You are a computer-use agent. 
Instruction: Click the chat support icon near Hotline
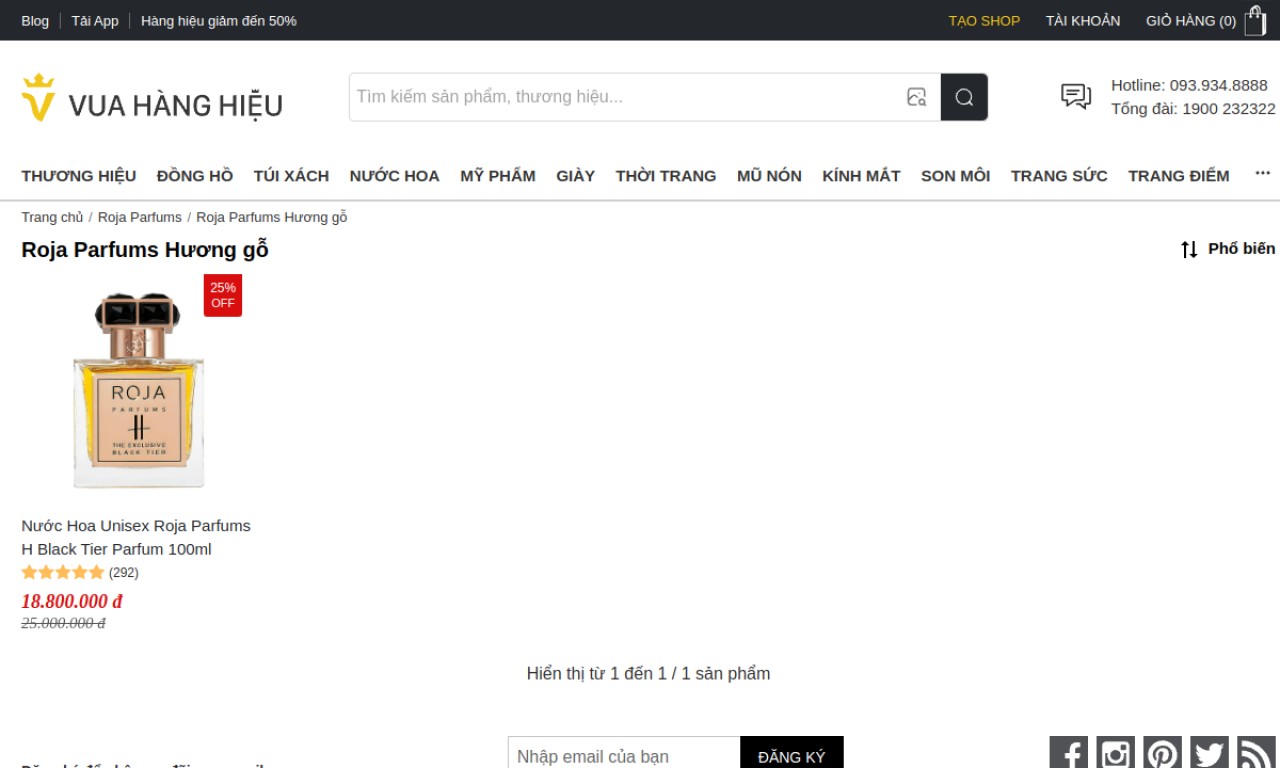tap(1076, 96)
